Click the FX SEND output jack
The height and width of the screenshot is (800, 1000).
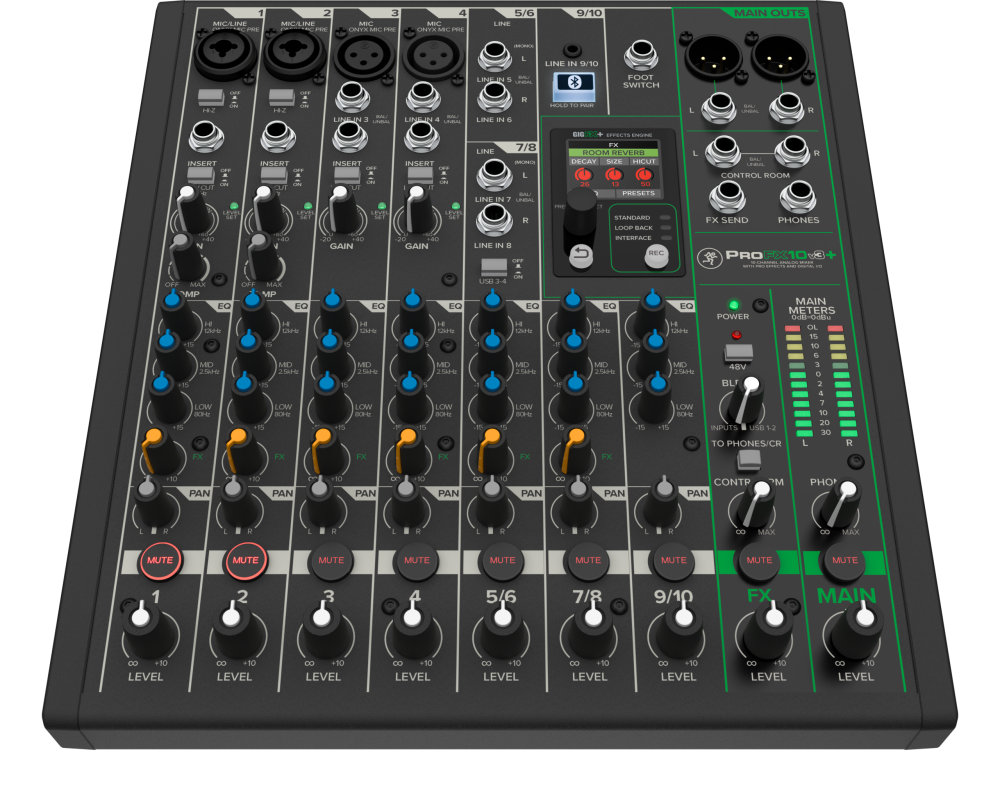point(727,197)
